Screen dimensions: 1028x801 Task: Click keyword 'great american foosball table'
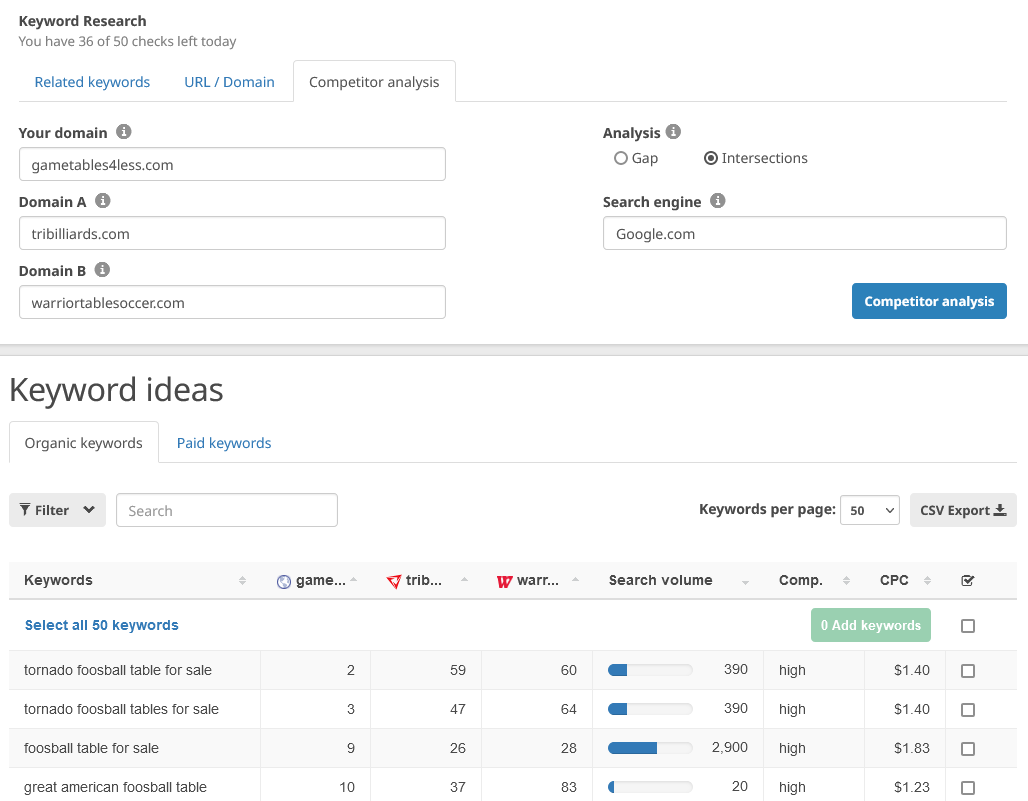[115, 787]
